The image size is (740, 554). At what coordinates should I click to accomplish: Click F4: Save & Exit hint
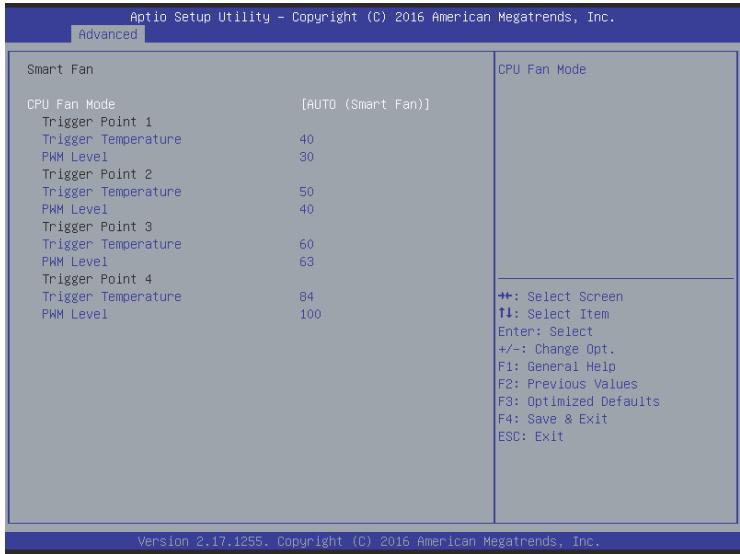pyautogui.click(x=553, y=419)
